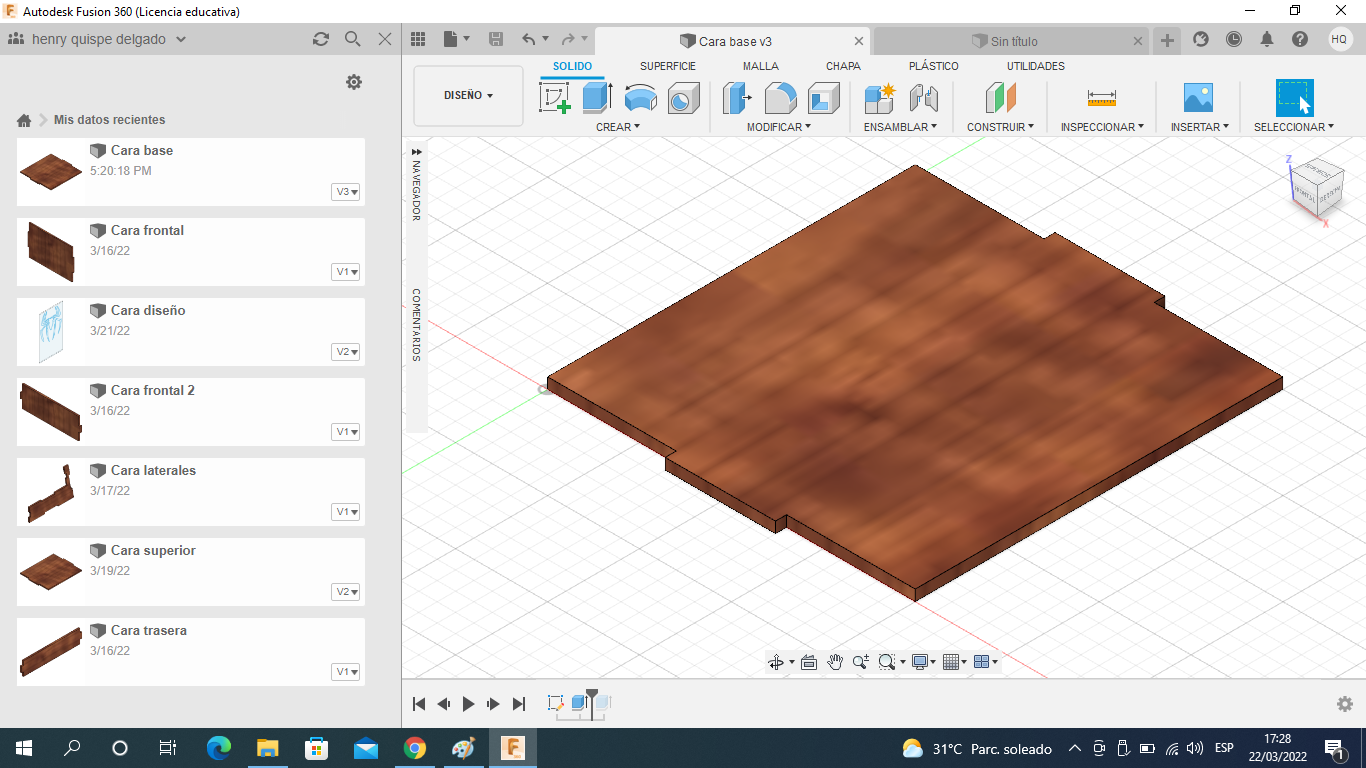The image size is (1366, 768).
Task: Open data panel settings gear
Action: pyautogui.click(x=354, y=82)
